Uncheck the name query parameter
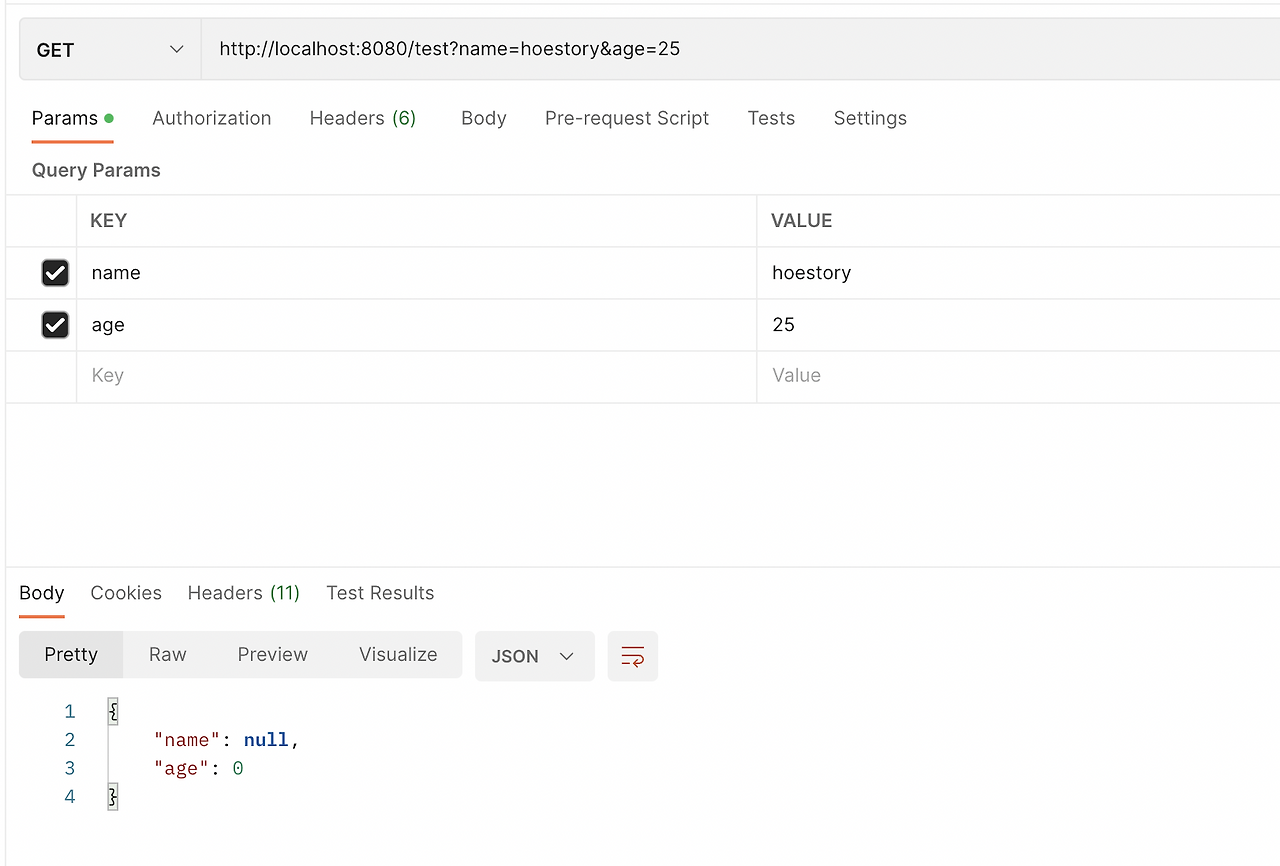The height and width of the screenshot is (866, 1280). [55, 272]
